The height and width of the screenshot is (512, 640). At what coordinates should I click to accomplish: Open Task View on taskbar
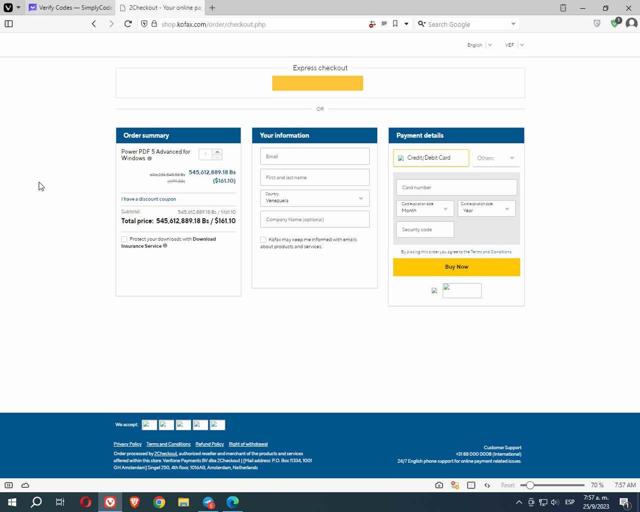click(x=60, y=502)
